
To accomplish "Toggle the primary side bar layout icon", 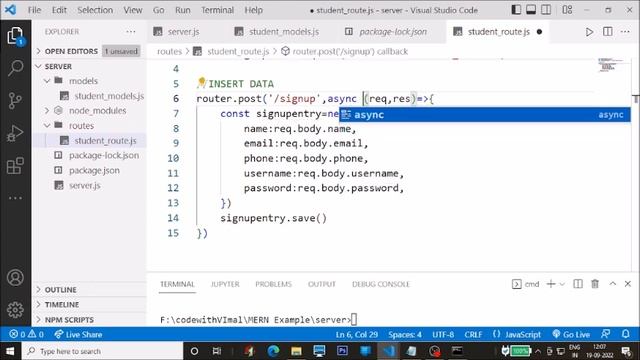I will click(516, 10).
